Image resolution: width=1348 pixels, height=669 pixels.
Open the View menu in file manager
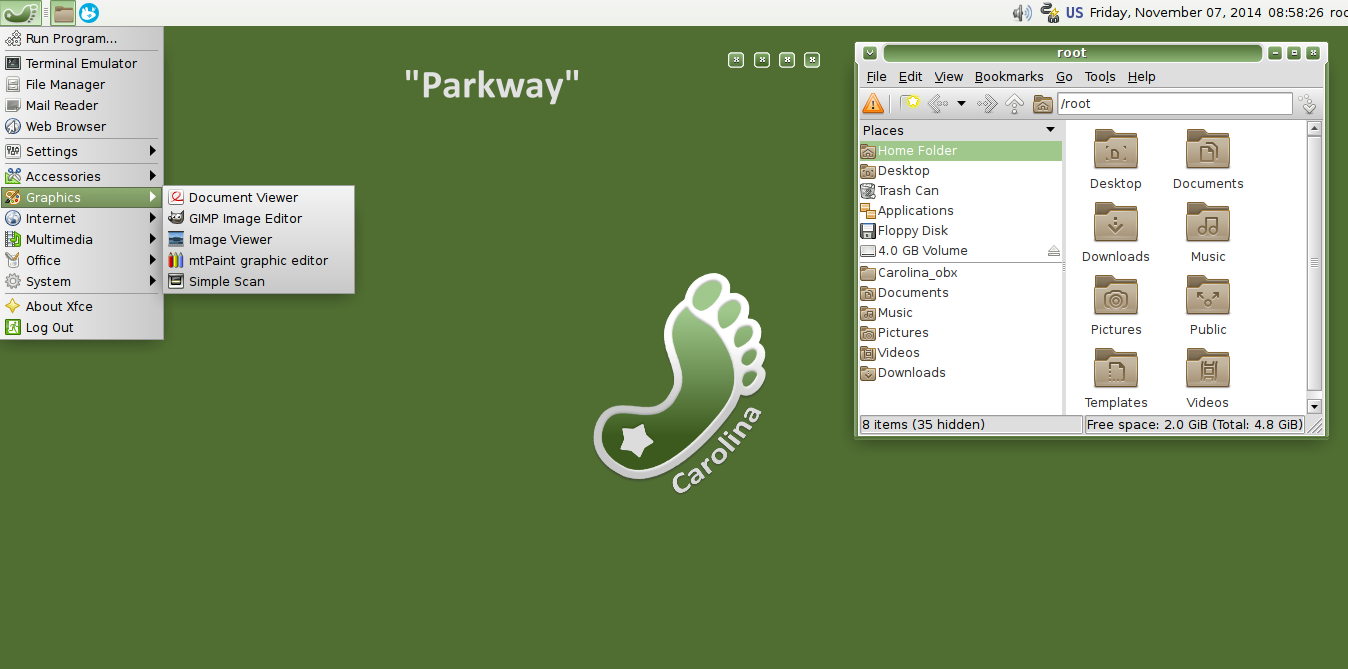[948, 76]
